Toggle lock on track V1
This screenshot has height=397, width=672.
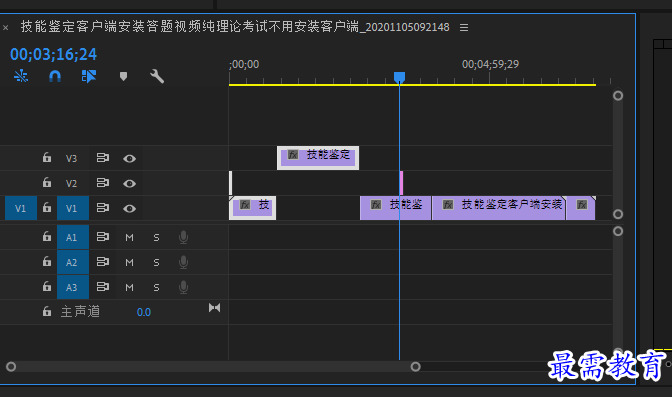(47, 208)
